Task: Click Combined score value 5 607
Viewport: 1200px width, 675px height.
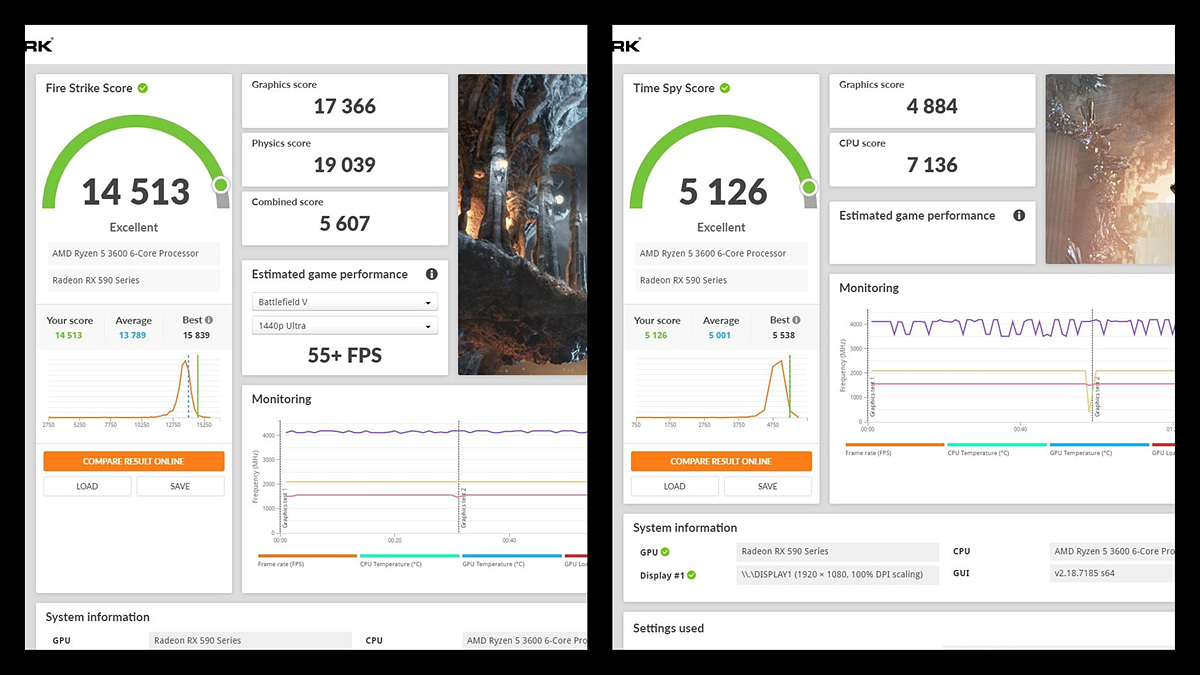Action: pos(344,224)
